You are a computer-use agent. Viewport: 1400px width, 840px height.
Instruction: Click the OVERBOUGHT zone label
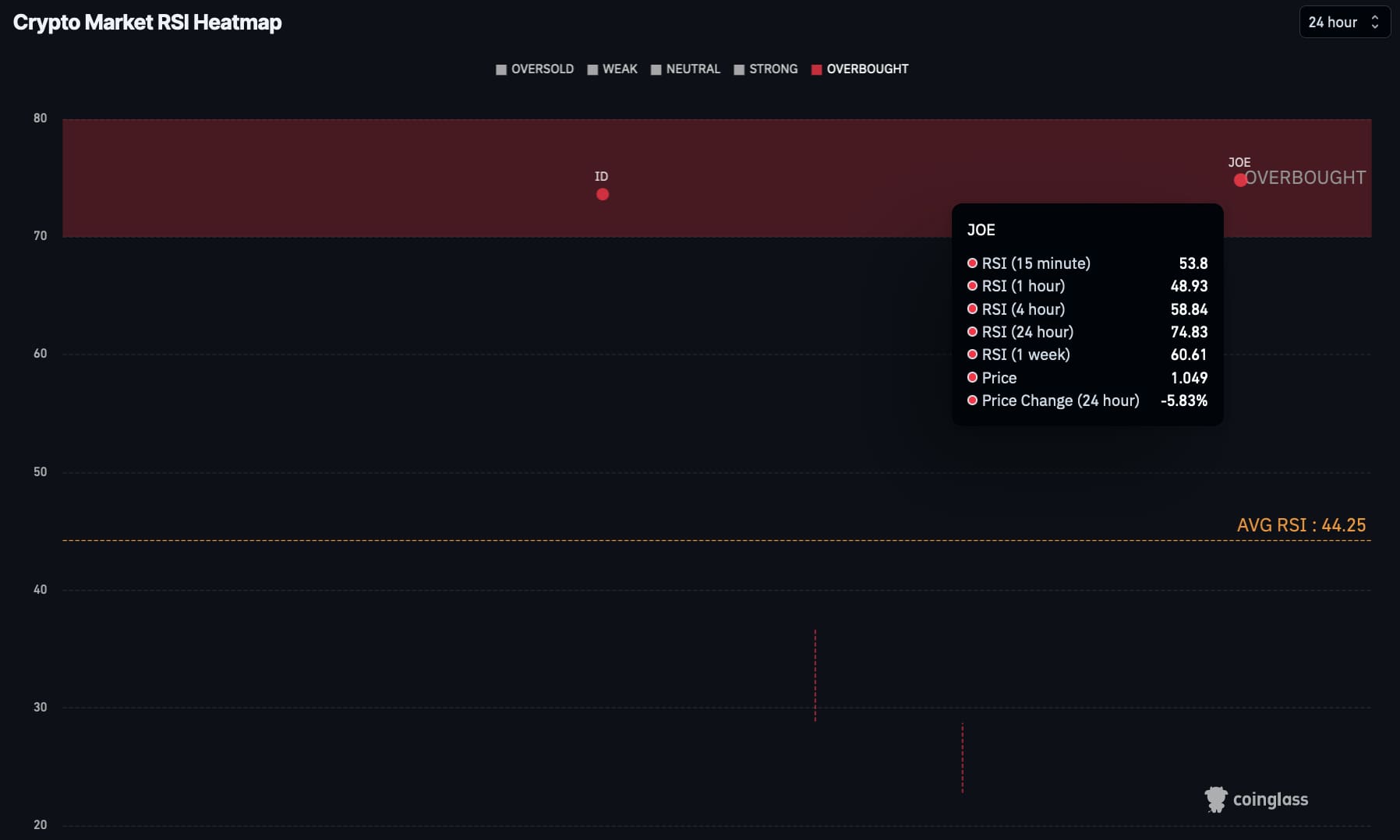(x=1306, y=178)
